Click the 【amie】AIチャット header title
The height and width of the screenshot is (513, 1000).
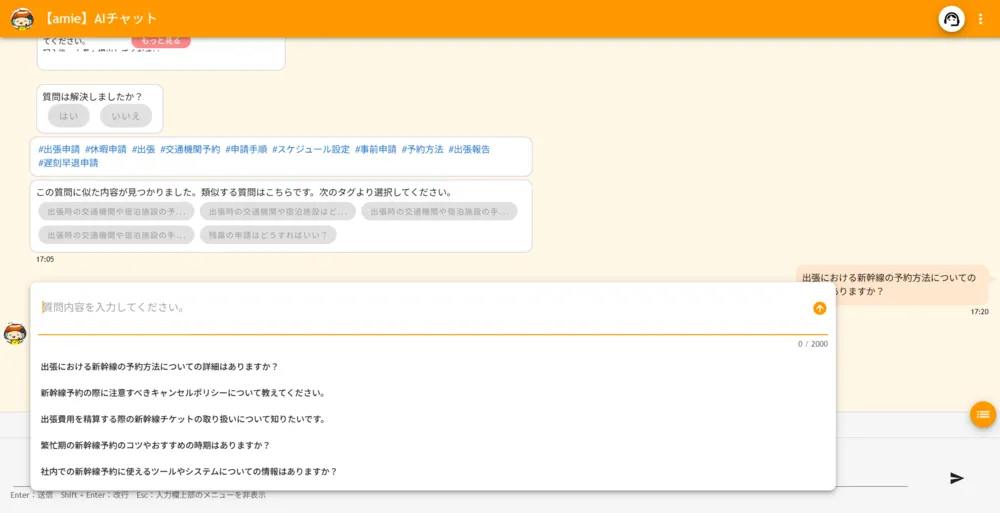pos(99,19)
